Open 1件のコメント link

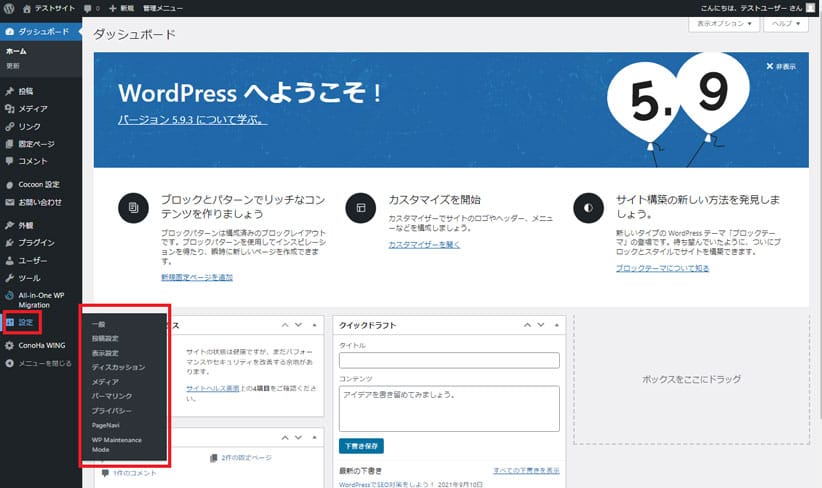135,473
